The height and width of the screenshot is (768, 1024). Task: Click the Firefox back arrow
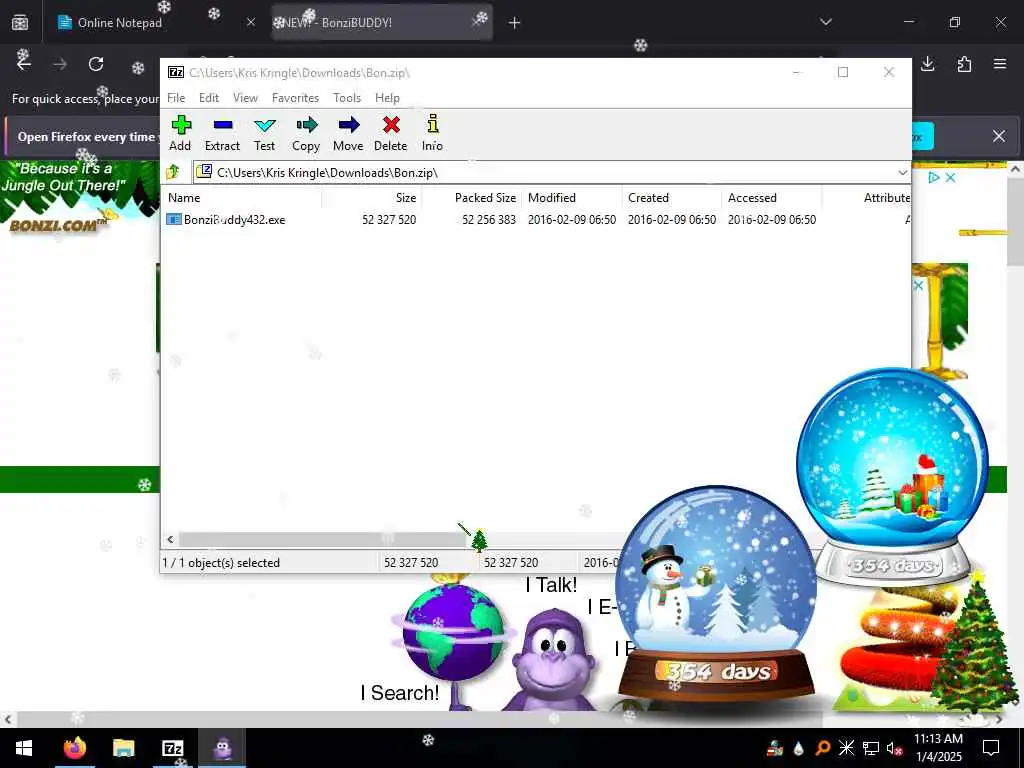pyautogui.click(x=24, y=64)
